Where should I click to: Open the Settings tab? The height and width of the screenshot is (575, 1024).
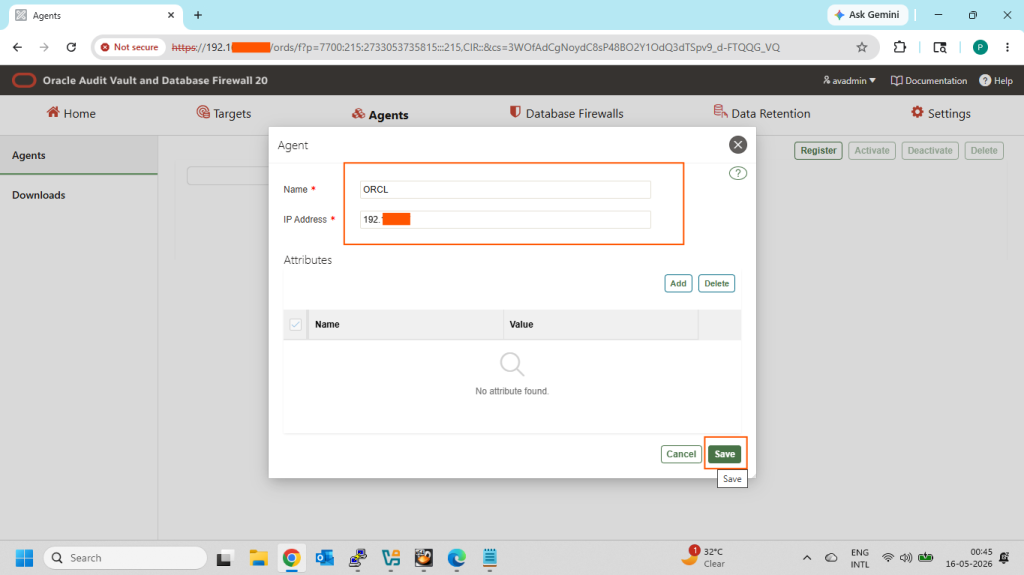coord(941,114)
